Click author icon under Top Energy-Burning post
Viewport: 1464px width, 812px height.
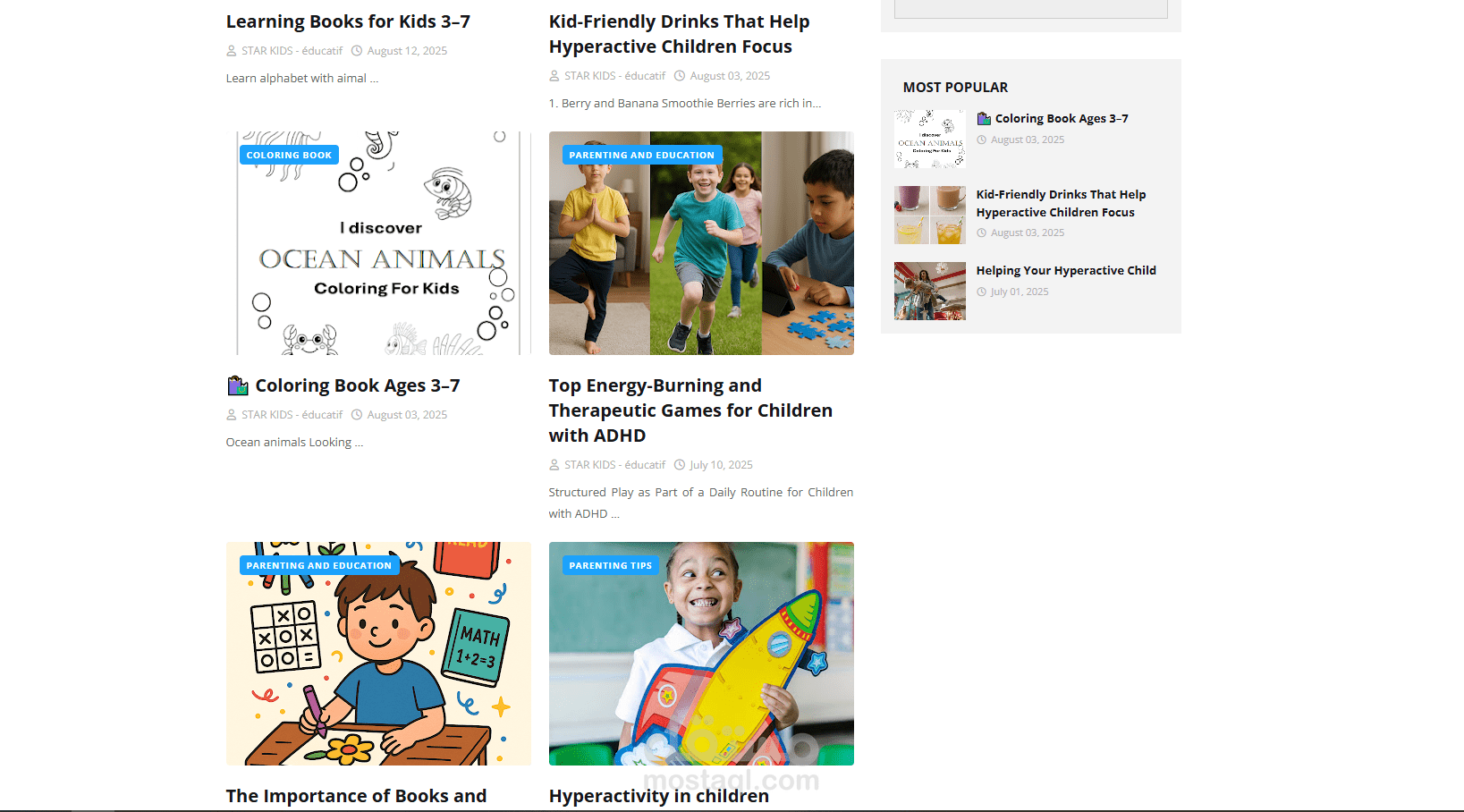click(554, 465)
